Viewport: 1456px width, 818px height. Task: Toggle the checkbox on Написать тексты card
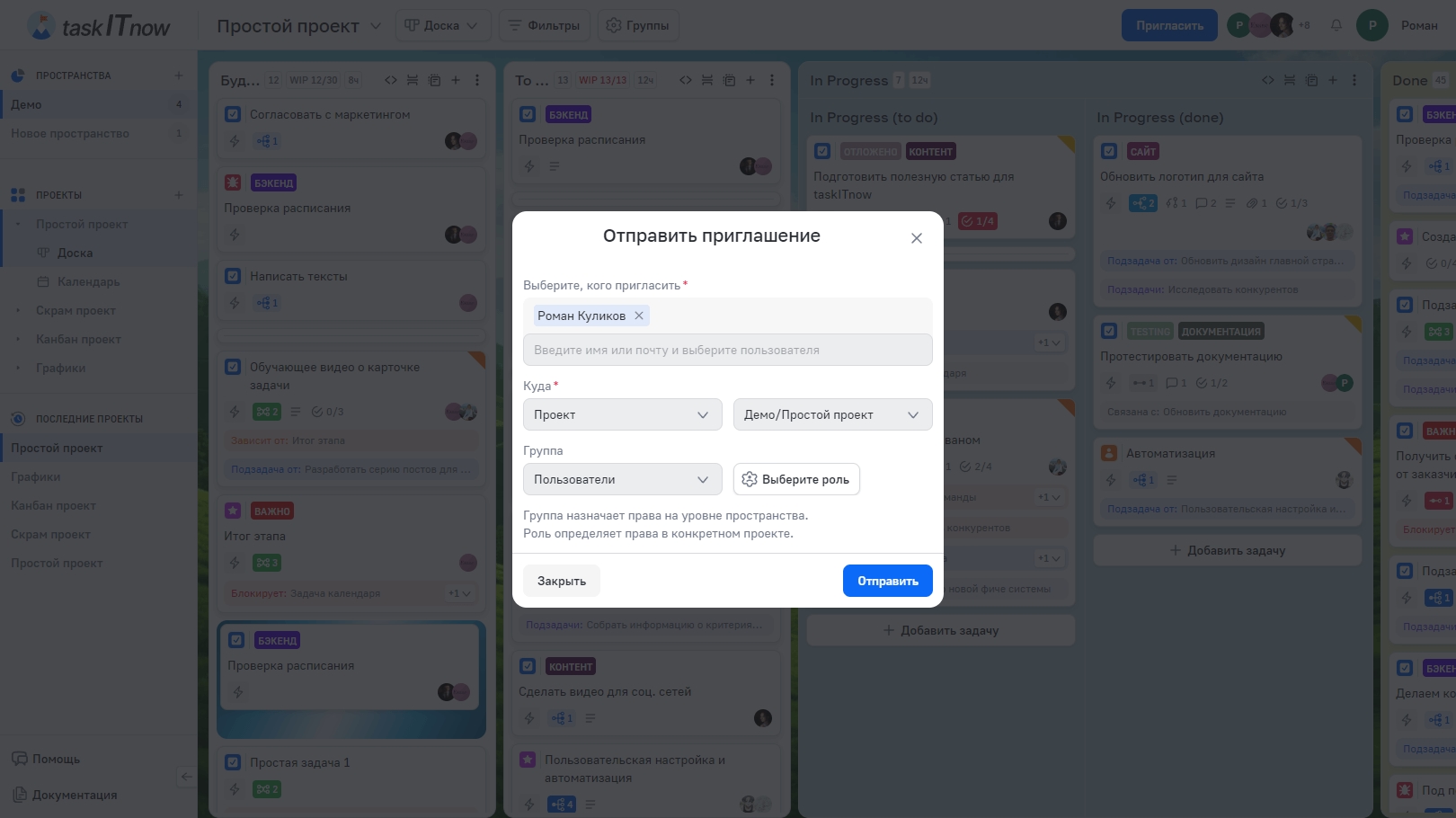pyautogui.click(x=233, y=276)
